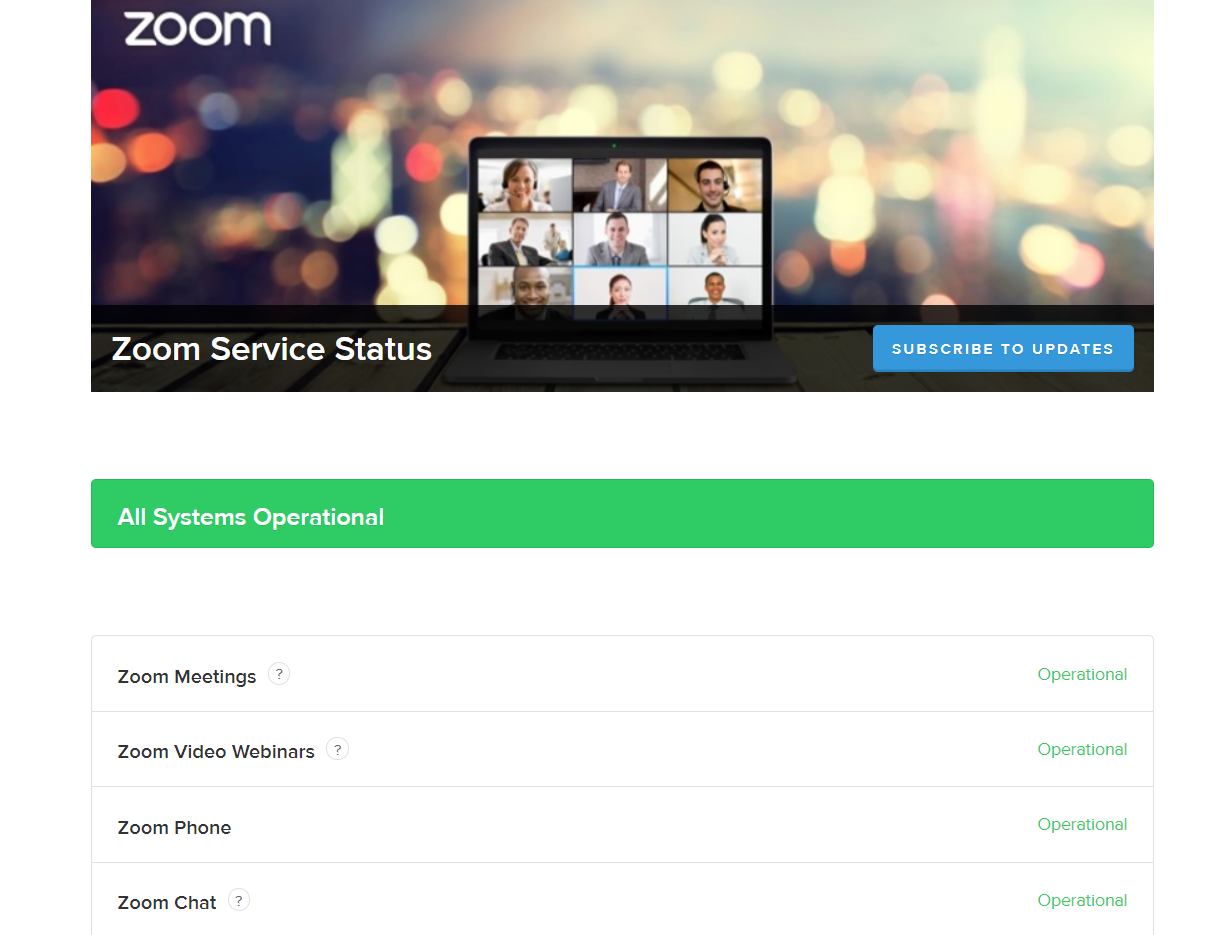Click the All Systems Operational banner text

(251, 517)
